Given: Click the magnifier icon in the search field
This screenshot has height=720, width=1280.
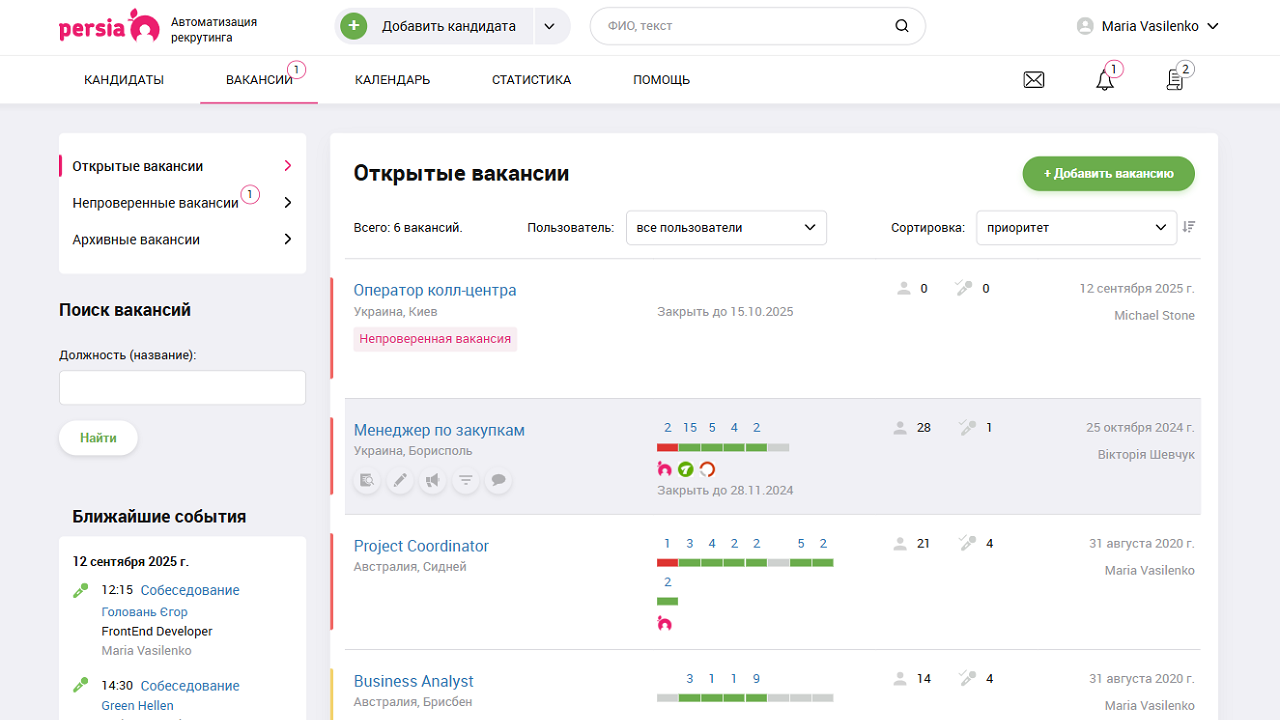Looking at the screenshot, I should (902, 27).
